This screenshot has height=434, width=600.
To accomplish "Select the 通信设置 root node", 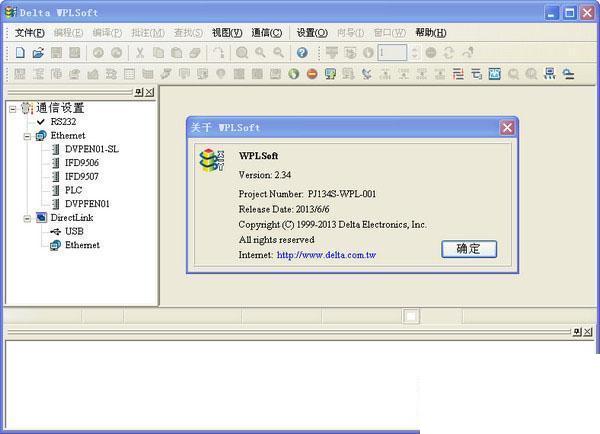I will (60, 108).
